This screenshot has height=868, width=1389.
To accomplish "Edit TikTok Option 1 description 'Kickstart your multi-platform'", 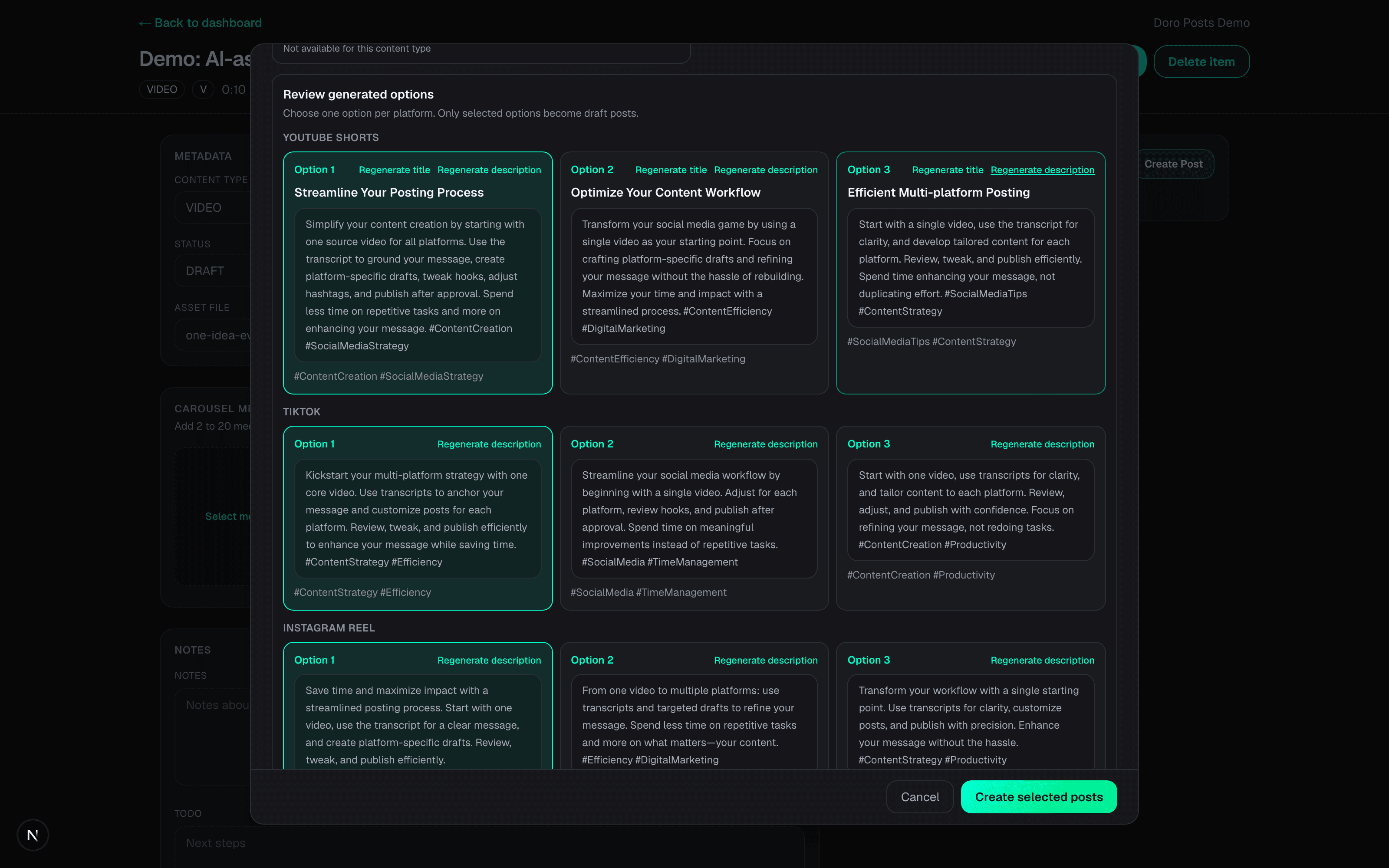I will click(417, 518).
